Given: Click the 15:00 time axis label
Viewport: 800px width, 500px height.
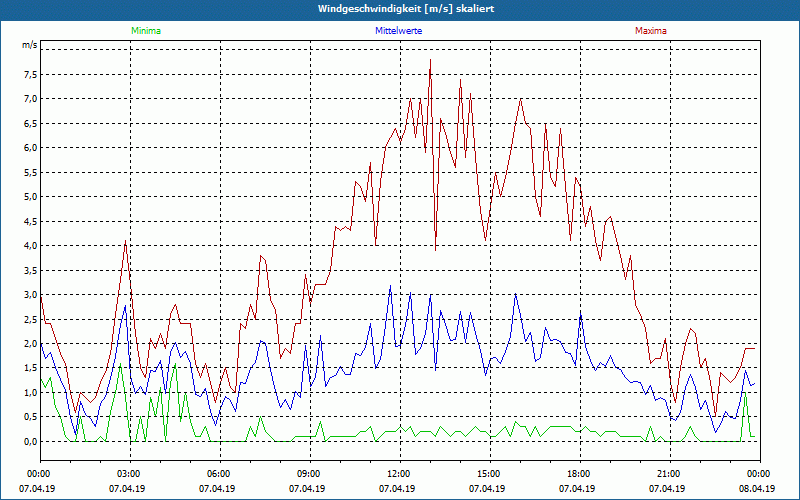Looking at the screenshot, I should click(x=490, y=474).
